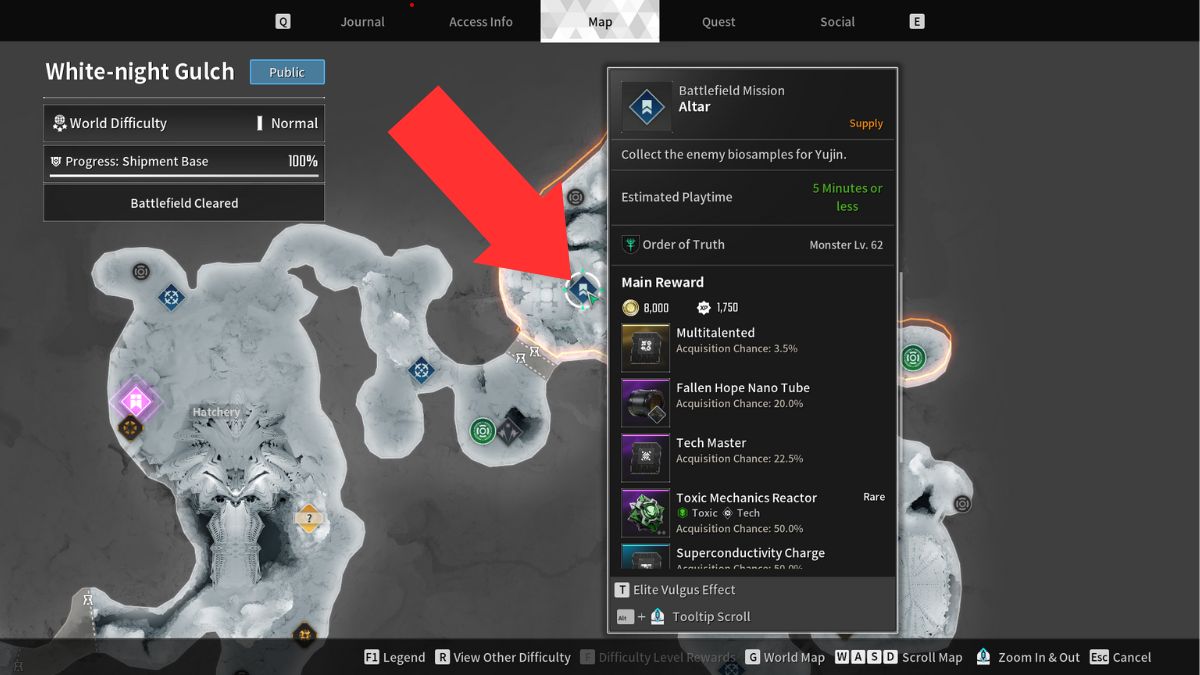Screen dimensions: 1200x675
Task: Select the Map tab
Action: 600,21
